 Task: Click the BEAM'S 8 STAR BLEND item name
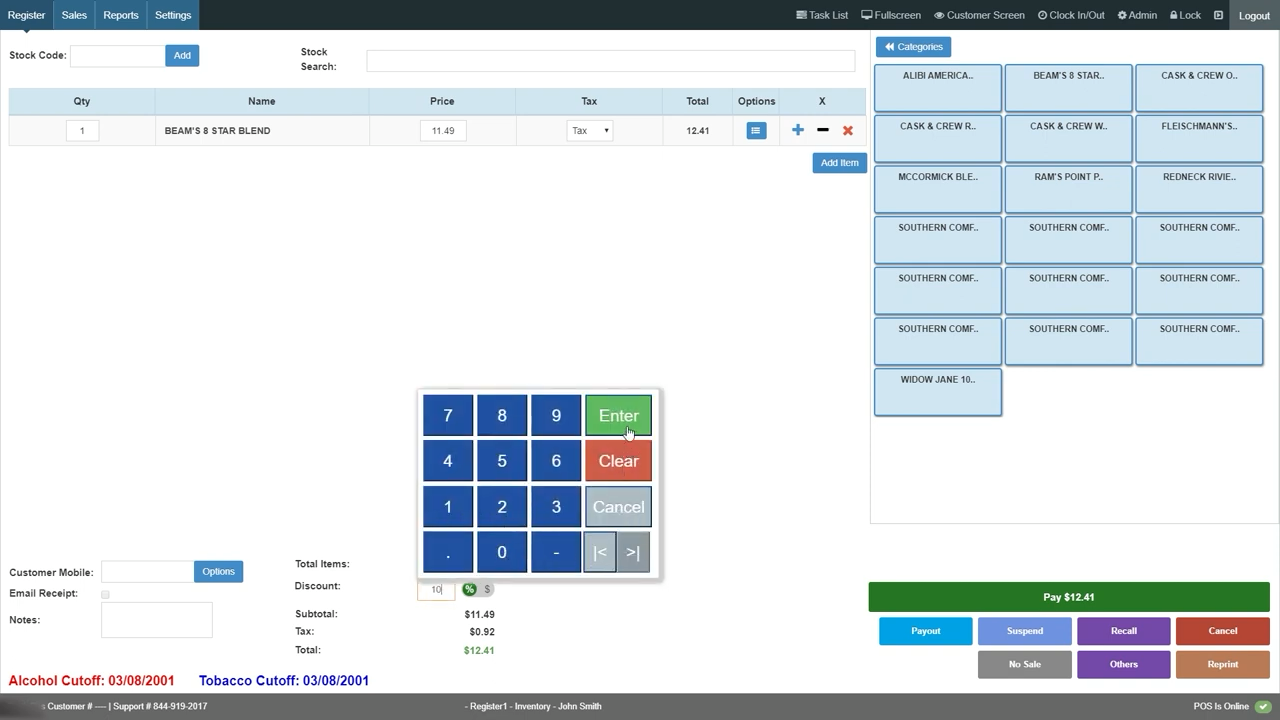point(217,131)
